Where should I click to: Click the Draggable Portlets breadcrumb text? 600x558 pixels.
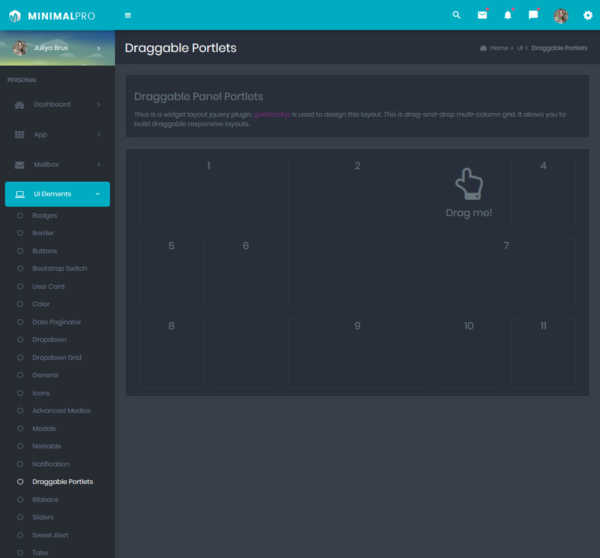[559, 48]
